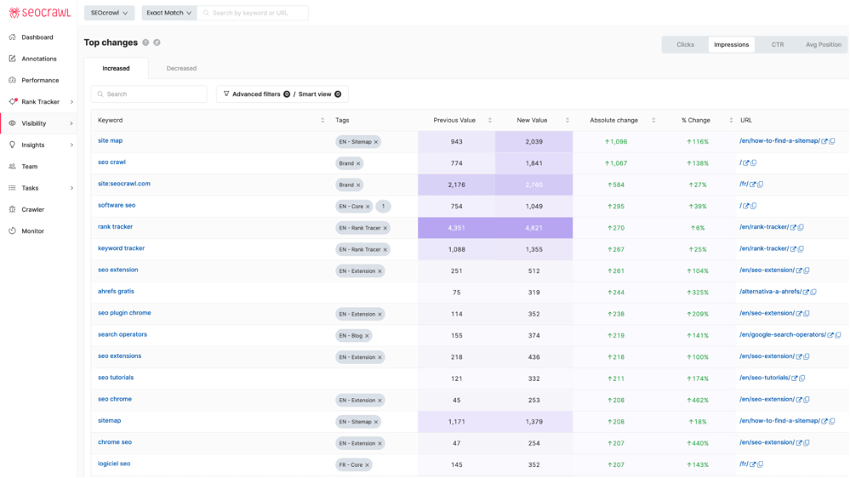This screenshot has height=478, width=850.
Task: Open the seo tutorials keyword
Action: [x=115, y=377]
